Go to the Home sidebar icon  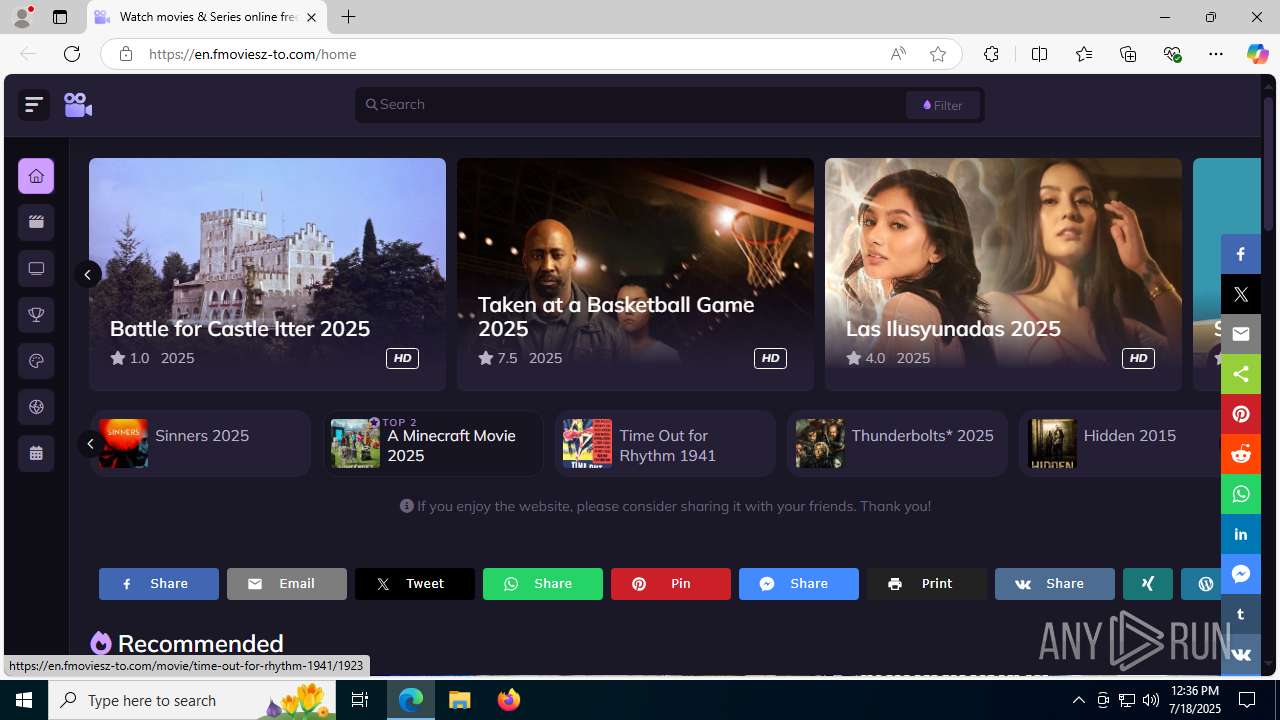point(36,176)
